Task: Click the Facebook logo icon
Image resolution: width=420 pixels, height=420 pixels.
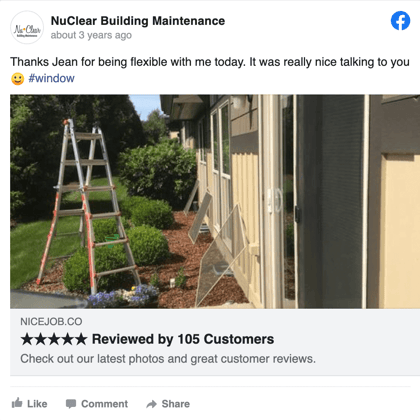Action: pyautogui.click(x=400, y=21)
